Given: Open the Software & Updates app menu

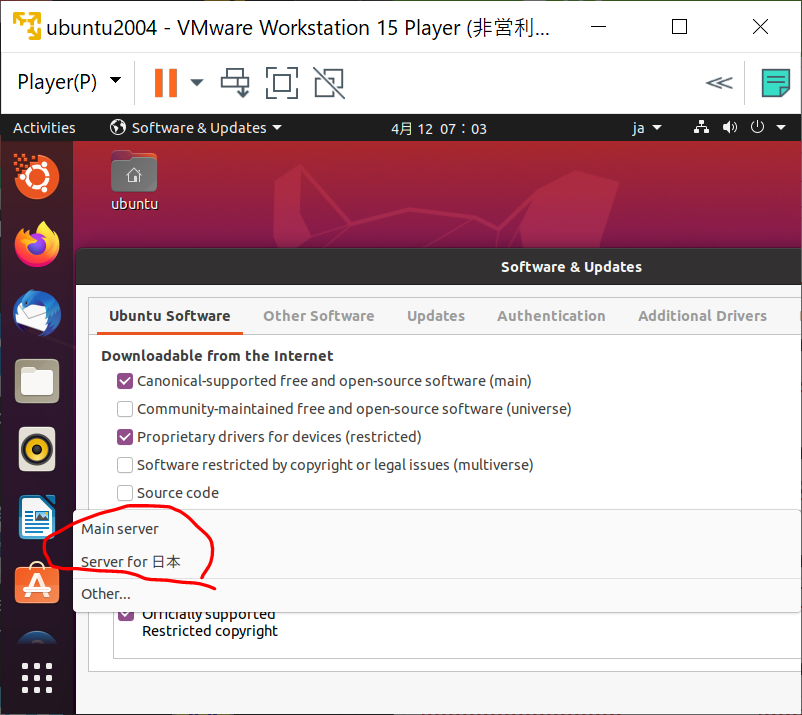Looking at the screenshot, I should coord(196,128).
